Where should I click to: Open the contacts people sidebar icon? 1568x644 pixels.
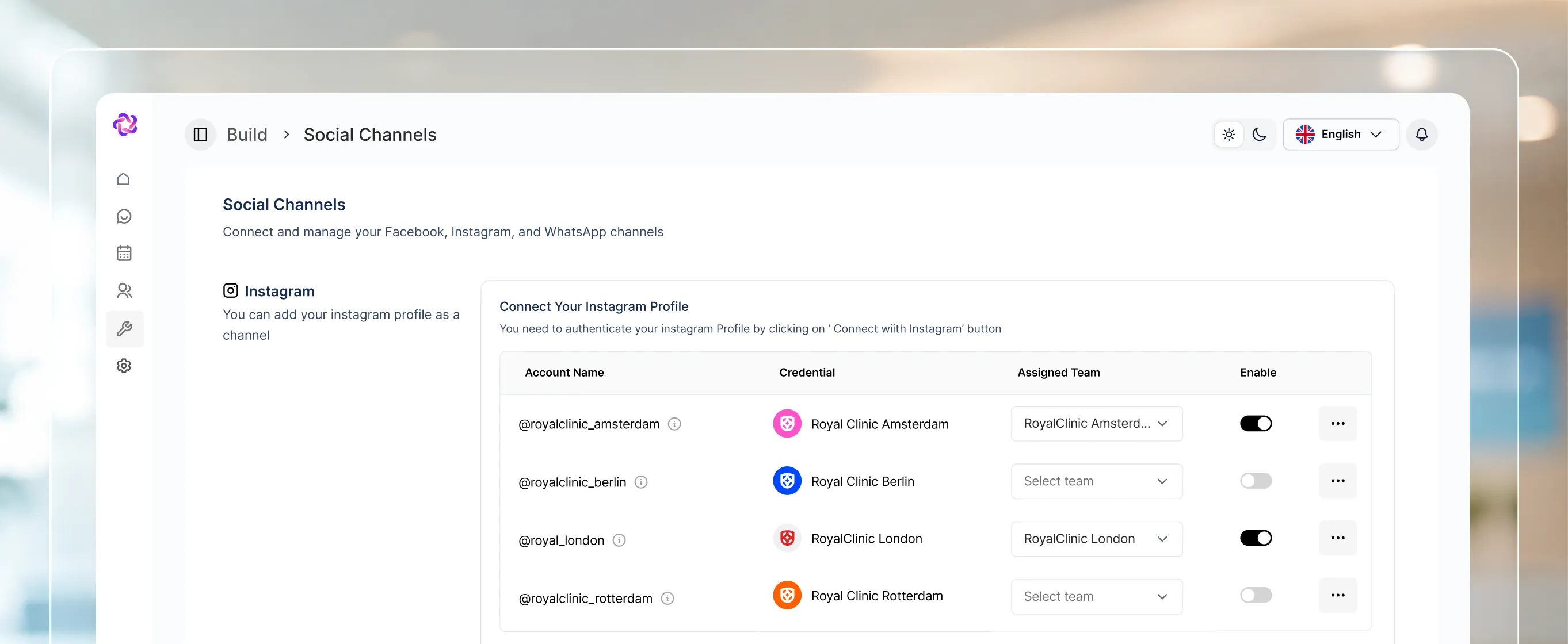(124, 292)
